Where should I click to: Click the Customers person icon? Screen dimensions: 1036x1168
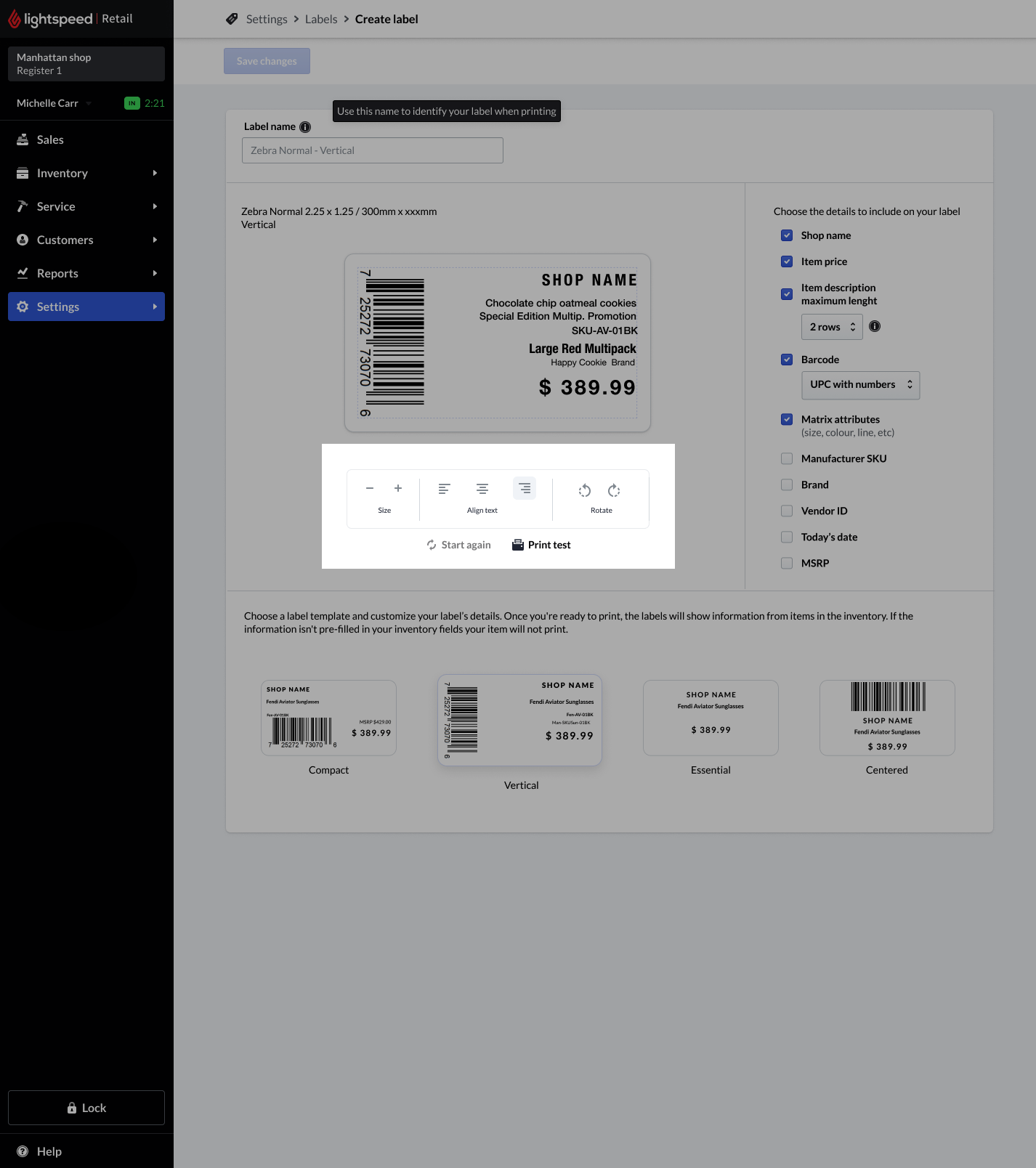point(23,240)
